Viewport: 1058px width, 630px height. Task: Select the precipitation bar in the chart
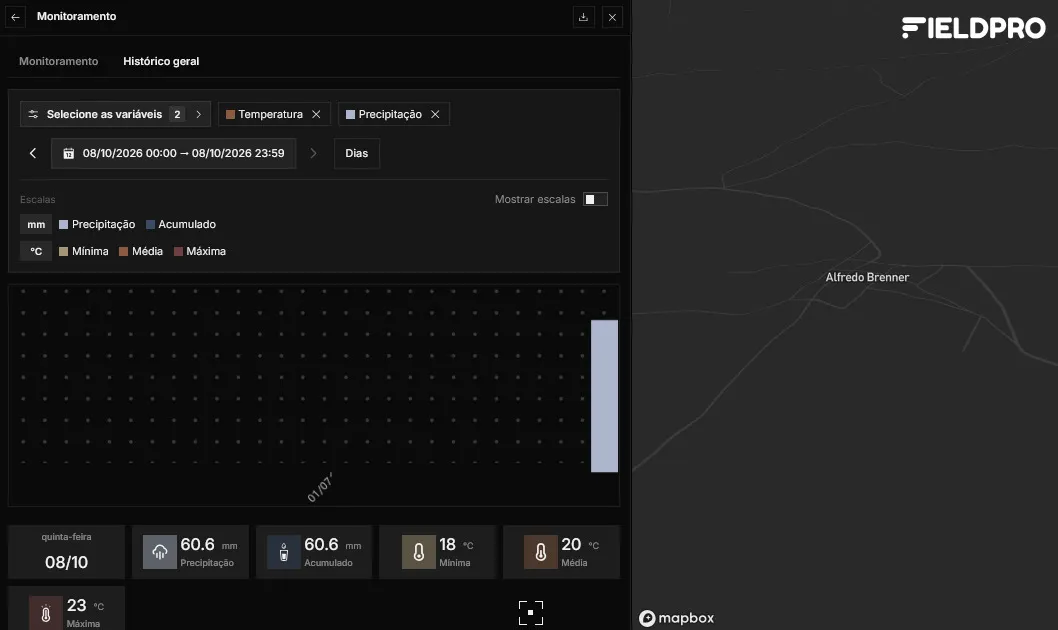pos(605,396)
